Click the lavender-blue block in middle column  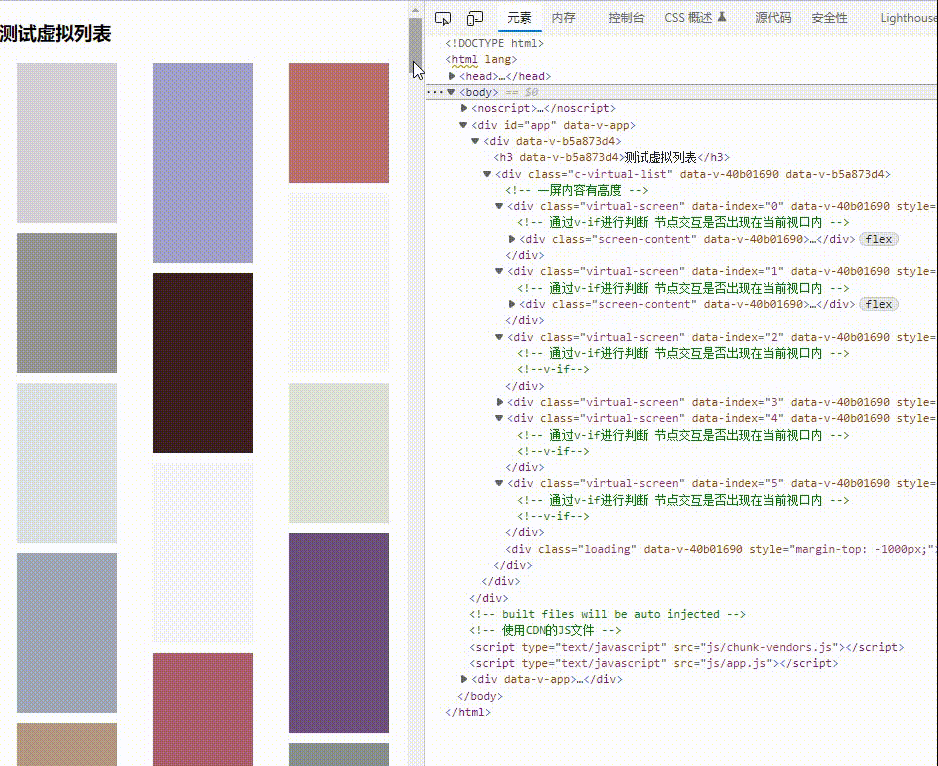[x=203, y=163]
